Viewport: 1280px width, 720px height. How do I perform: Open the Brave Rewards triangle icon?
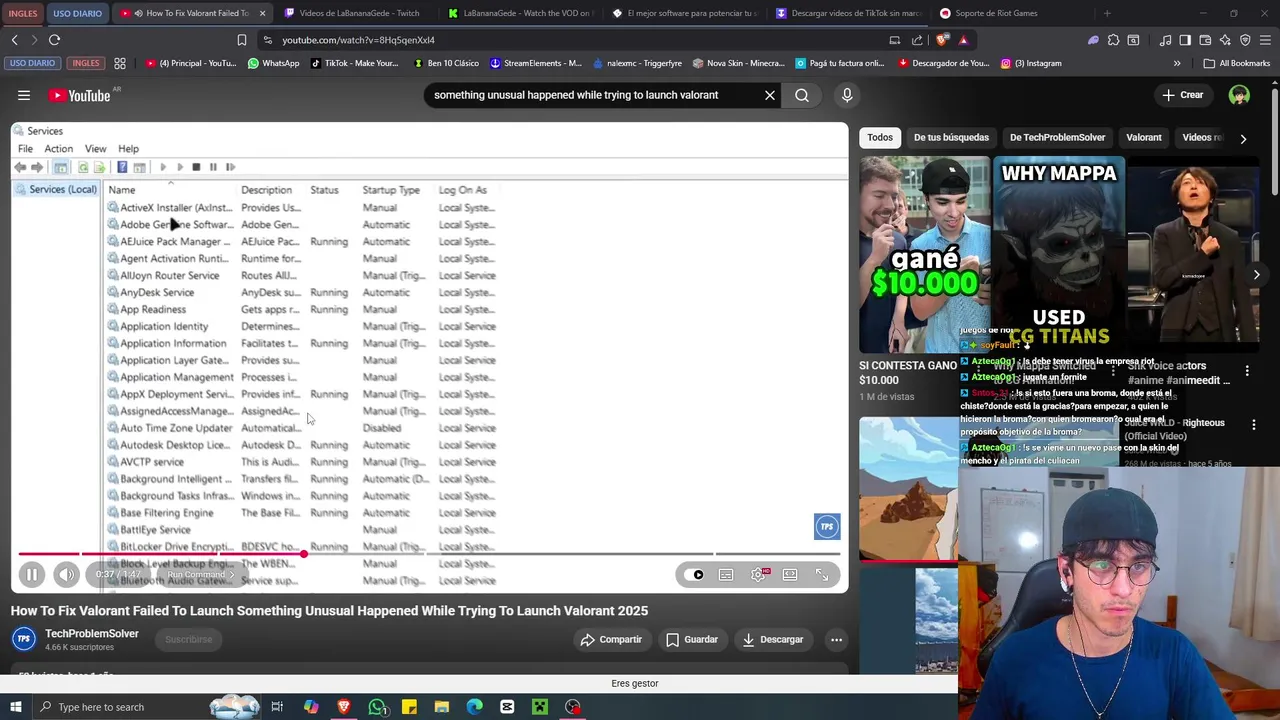point(963,40)
